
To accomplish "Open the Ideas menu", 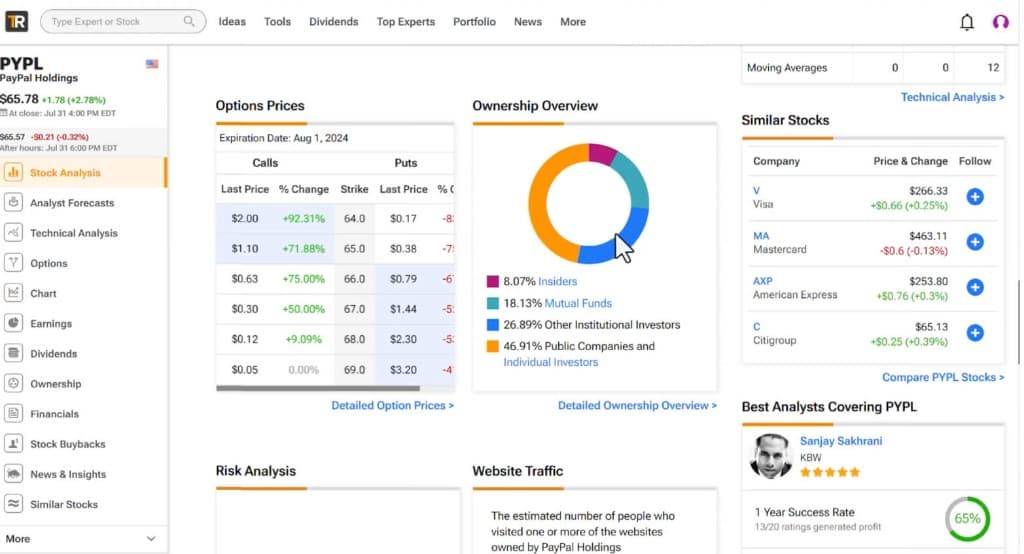I will click(x=232, y=22).
